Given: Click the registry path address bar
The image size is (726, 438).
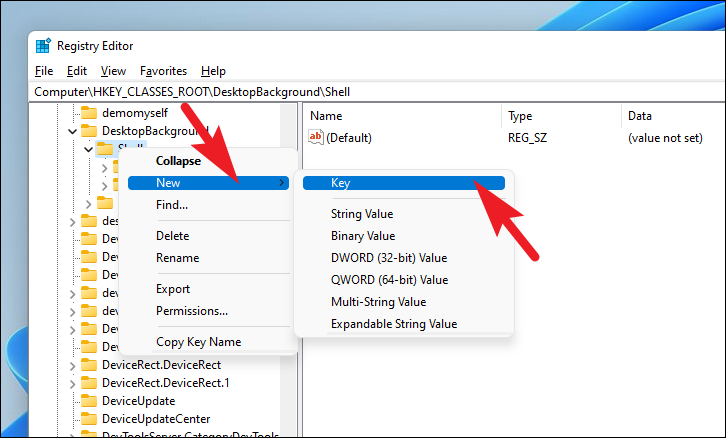Looking at the screenshot, I should 379,92.
